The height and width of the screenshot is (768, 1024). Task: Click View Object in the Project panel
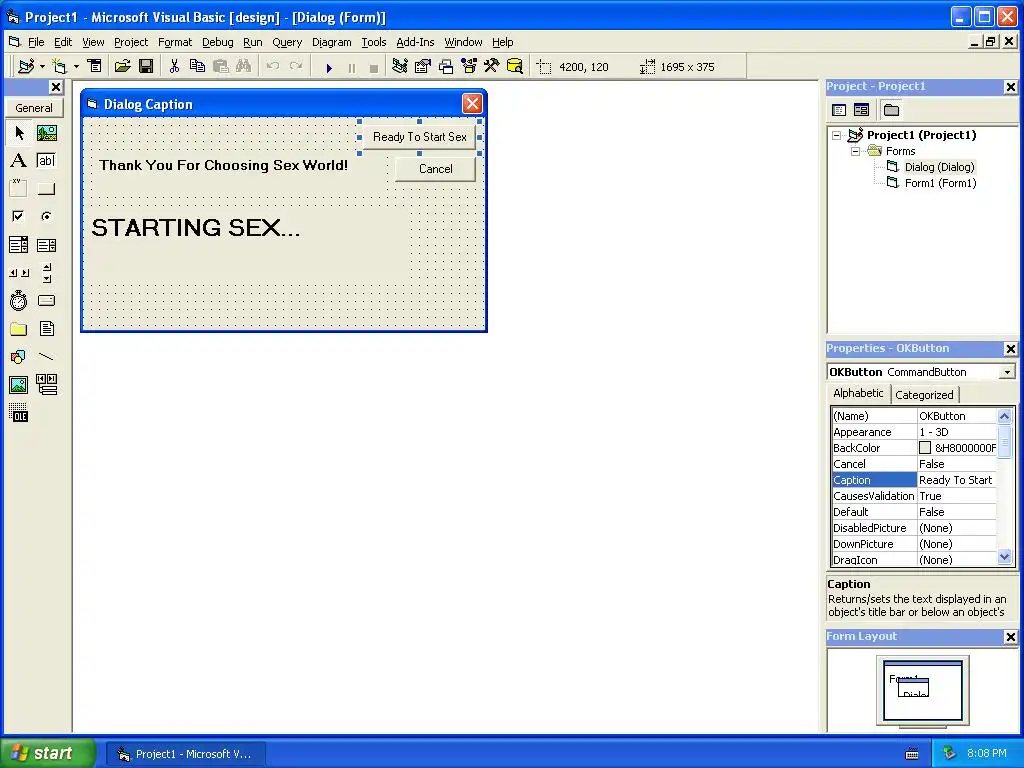(x=861, y=110)
